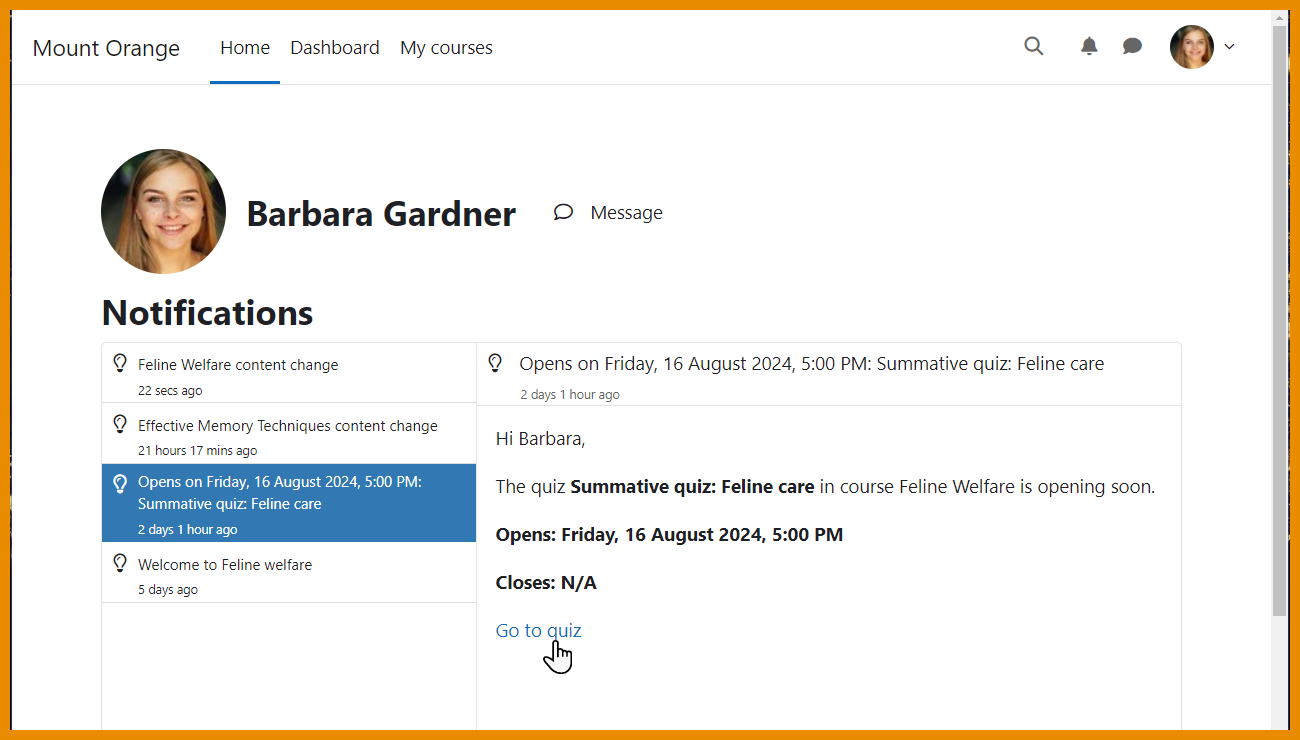Screen dimensions: 1300x740
Task: Open the user avatar menu in header
Action: (x=1192, y=47)
